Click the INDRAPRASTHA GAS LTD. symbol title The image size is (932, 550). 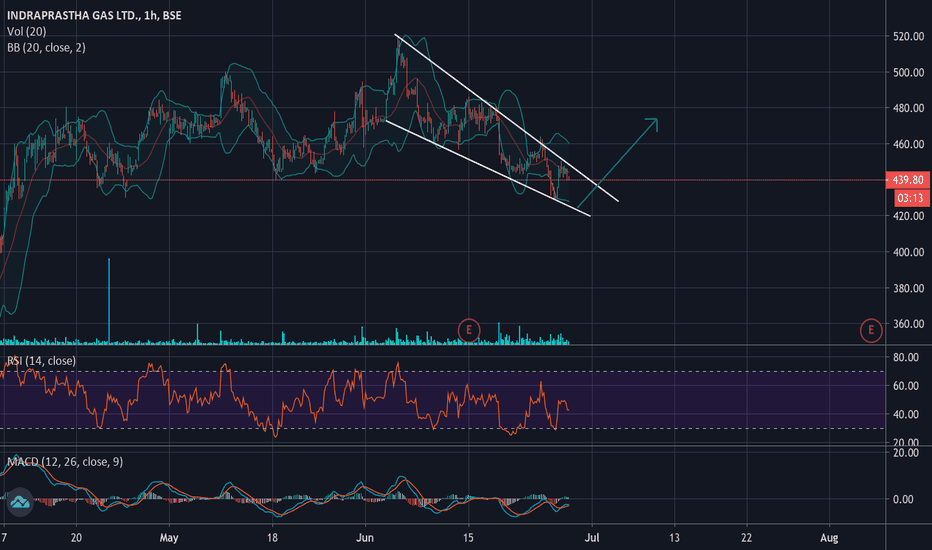95,15
